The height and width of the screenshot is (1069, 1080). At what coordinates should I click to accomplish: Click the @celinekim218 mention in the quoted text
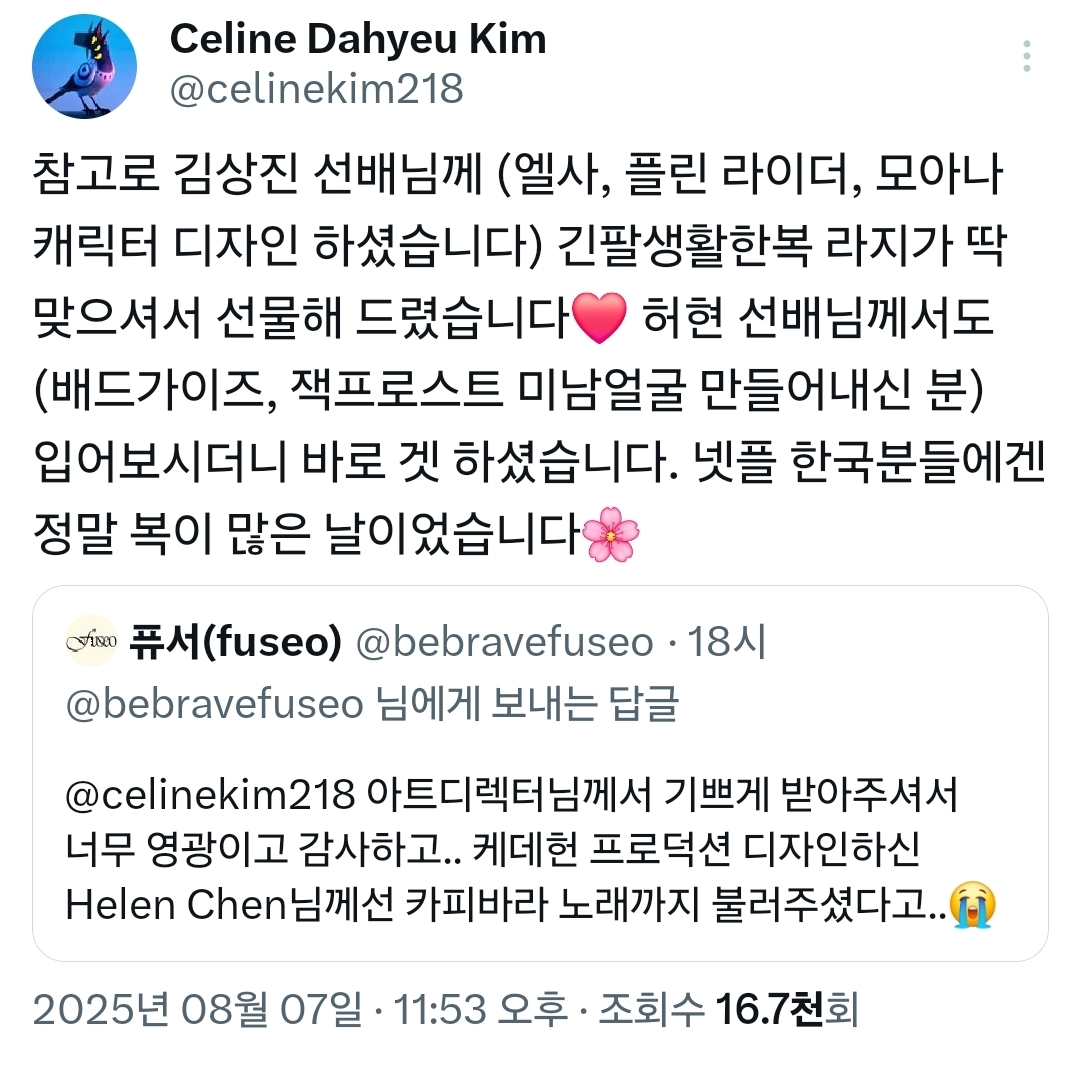210,795
